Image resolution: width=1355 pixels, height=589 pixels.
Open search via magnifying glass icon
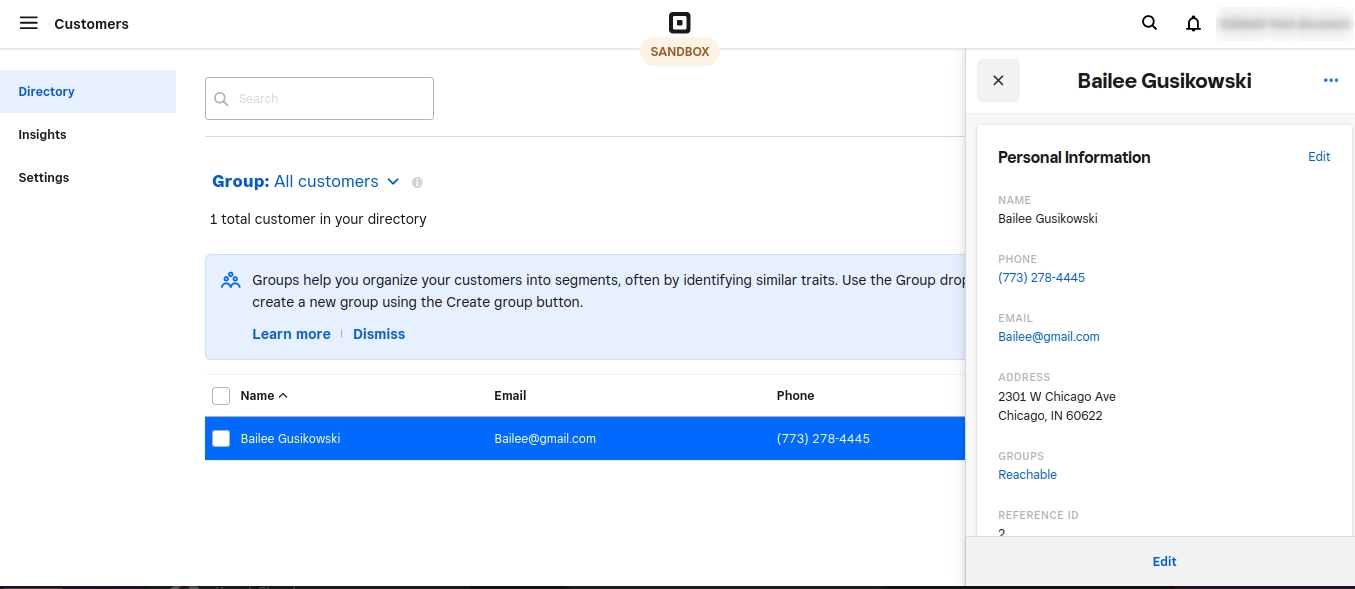tap(1149, 23)
